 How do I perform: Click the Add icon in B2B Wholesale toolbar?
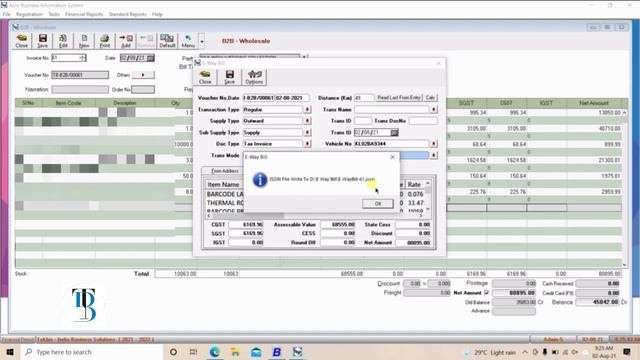coord(126,41)
